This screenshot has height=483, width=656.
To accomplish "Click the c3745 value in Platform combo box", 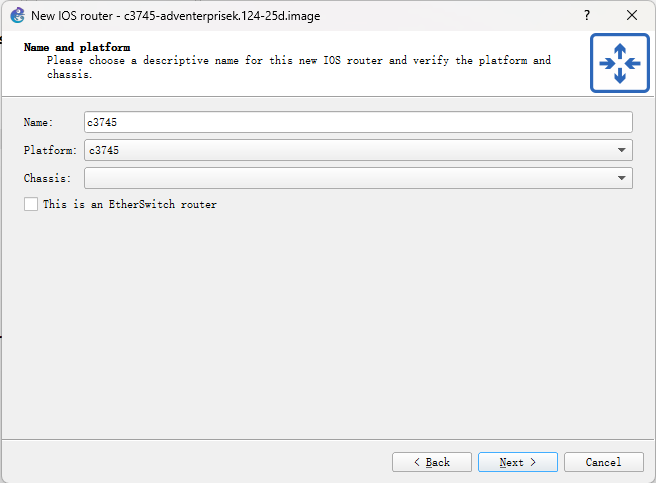I will (104, 151).
